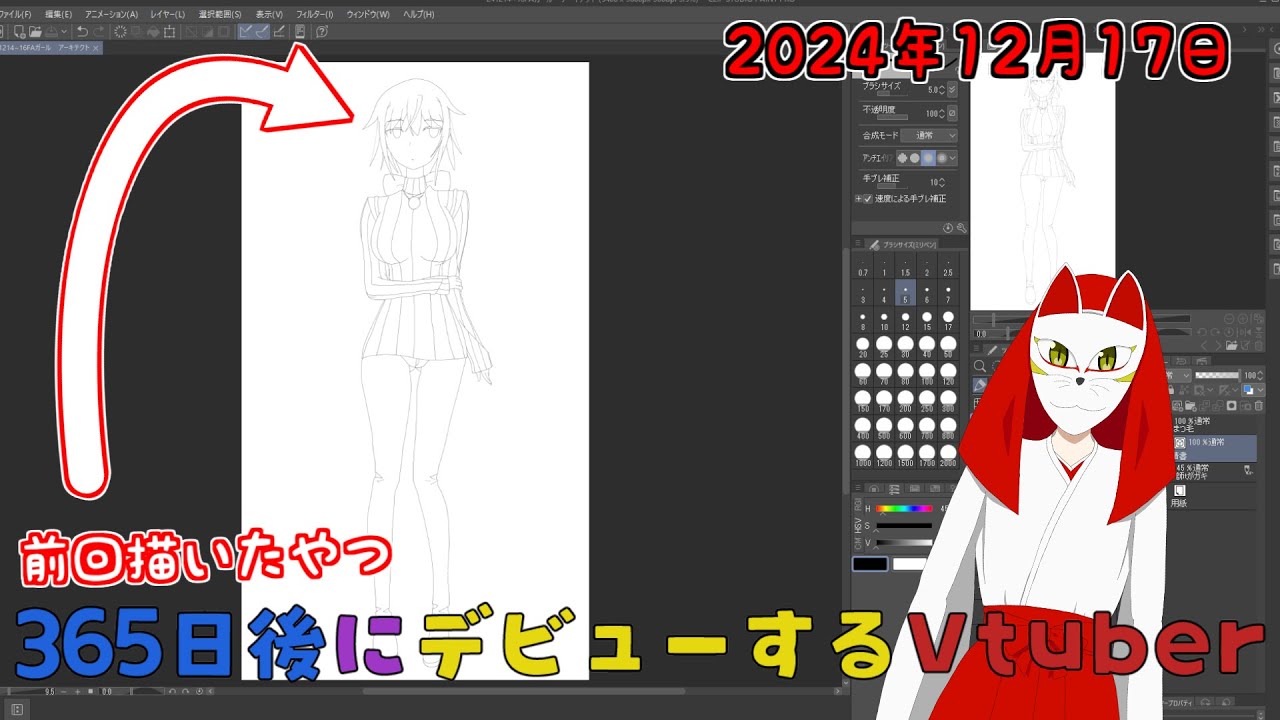Open the レイヤー(L) menu
The image size is (1280, 720).
(167, 15)
